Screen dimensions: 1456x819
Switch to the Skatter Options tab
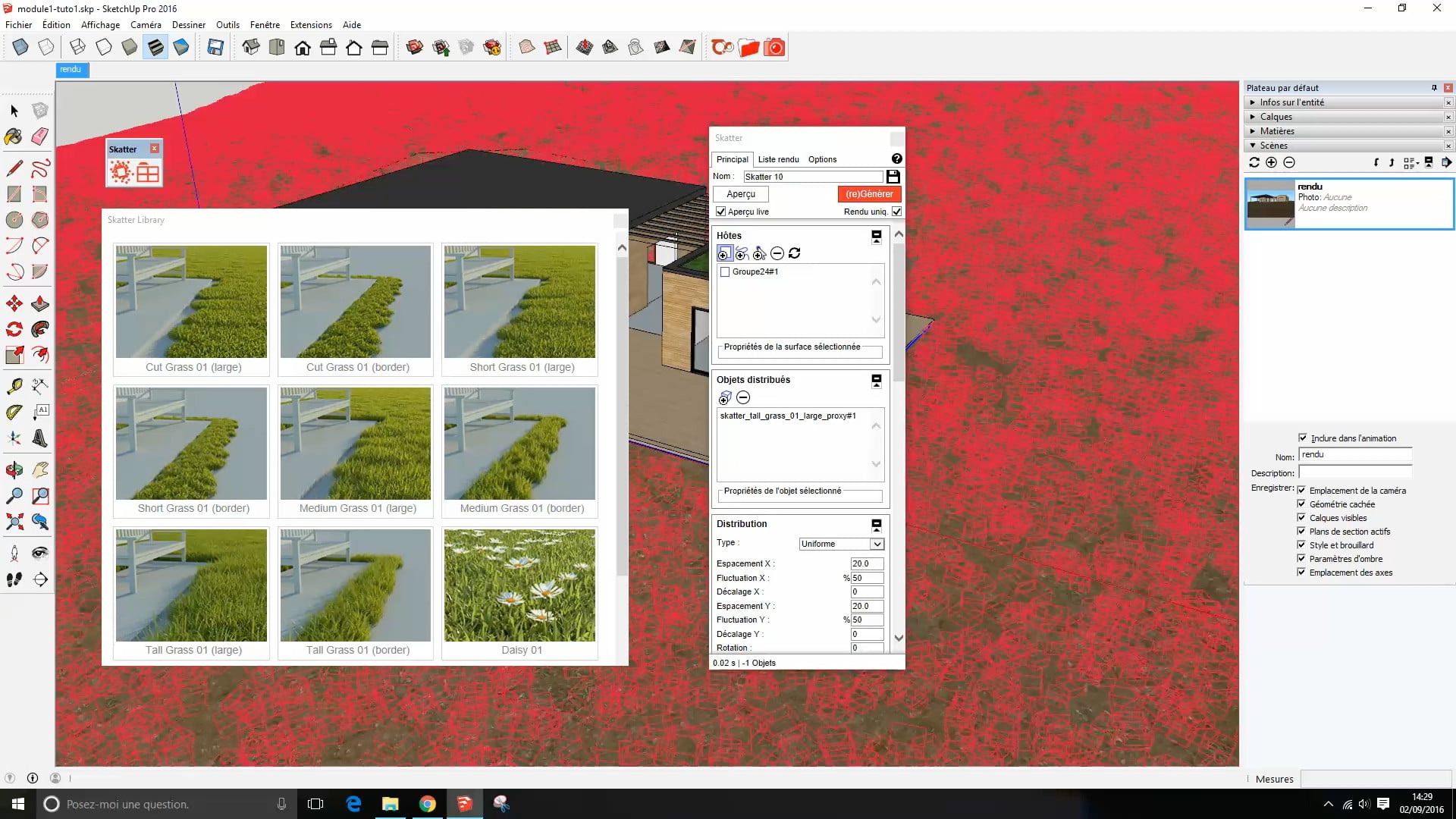(822, 159)
